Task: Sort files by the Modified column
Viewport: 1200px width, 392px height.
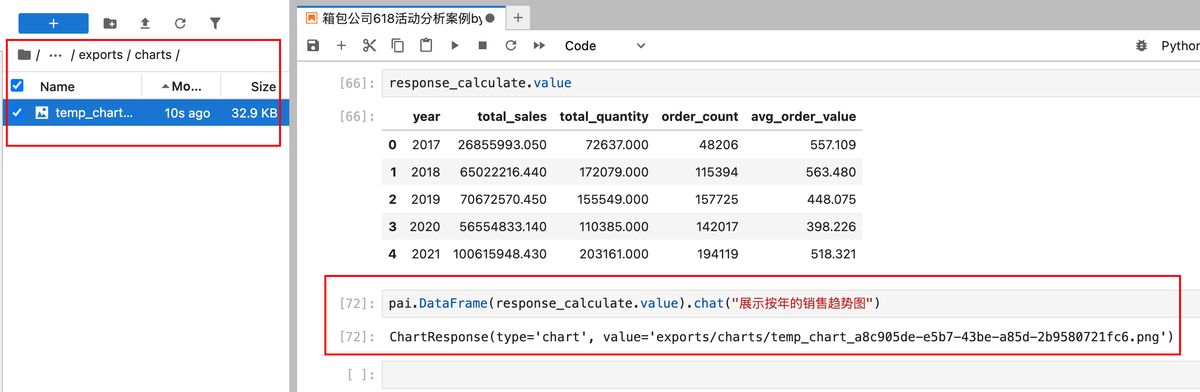Action: 181,86
